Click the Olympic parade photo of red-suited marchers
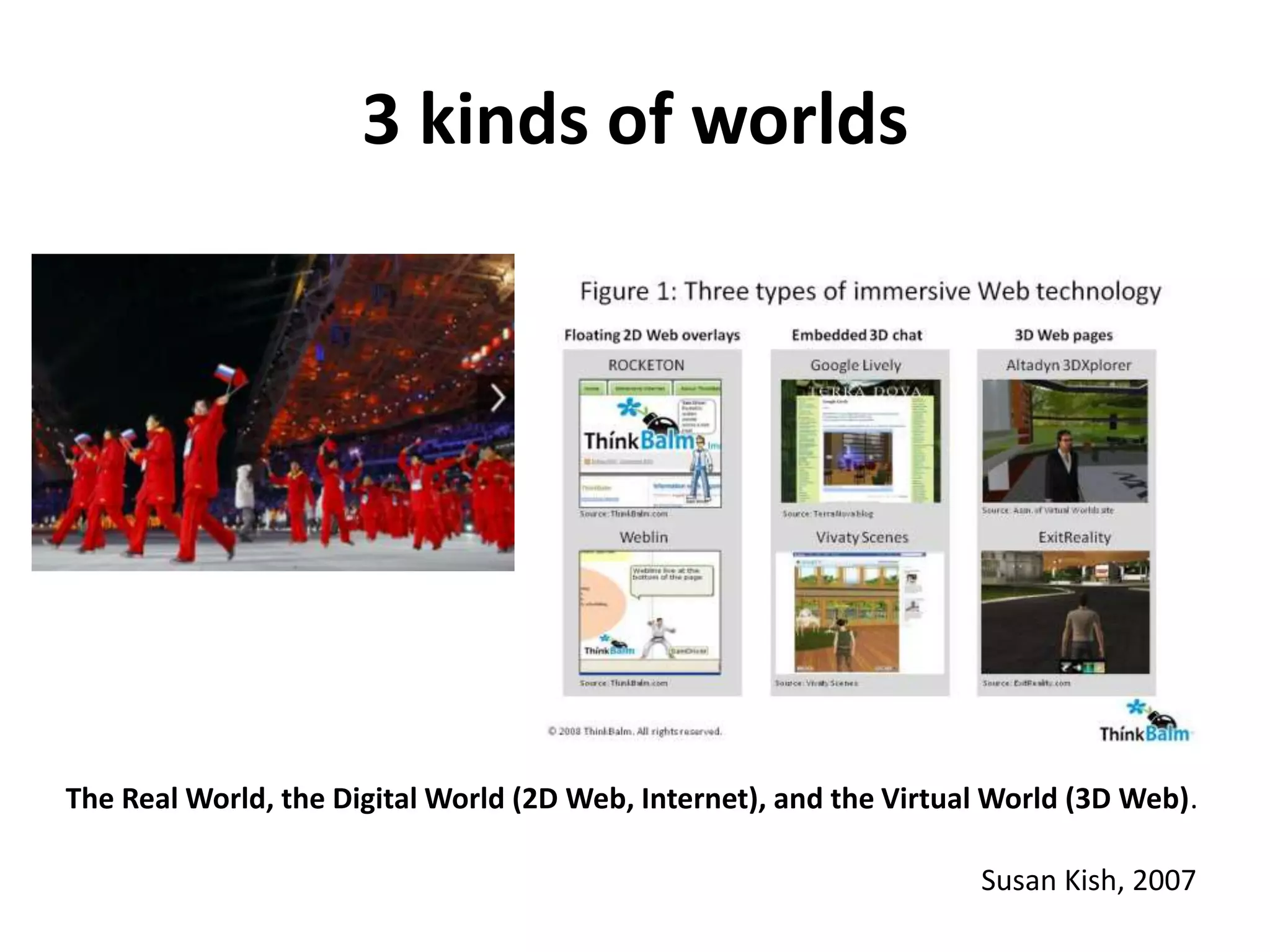Image resolution: width=1270 pixels, height=952 pixels. pos(273,412)
